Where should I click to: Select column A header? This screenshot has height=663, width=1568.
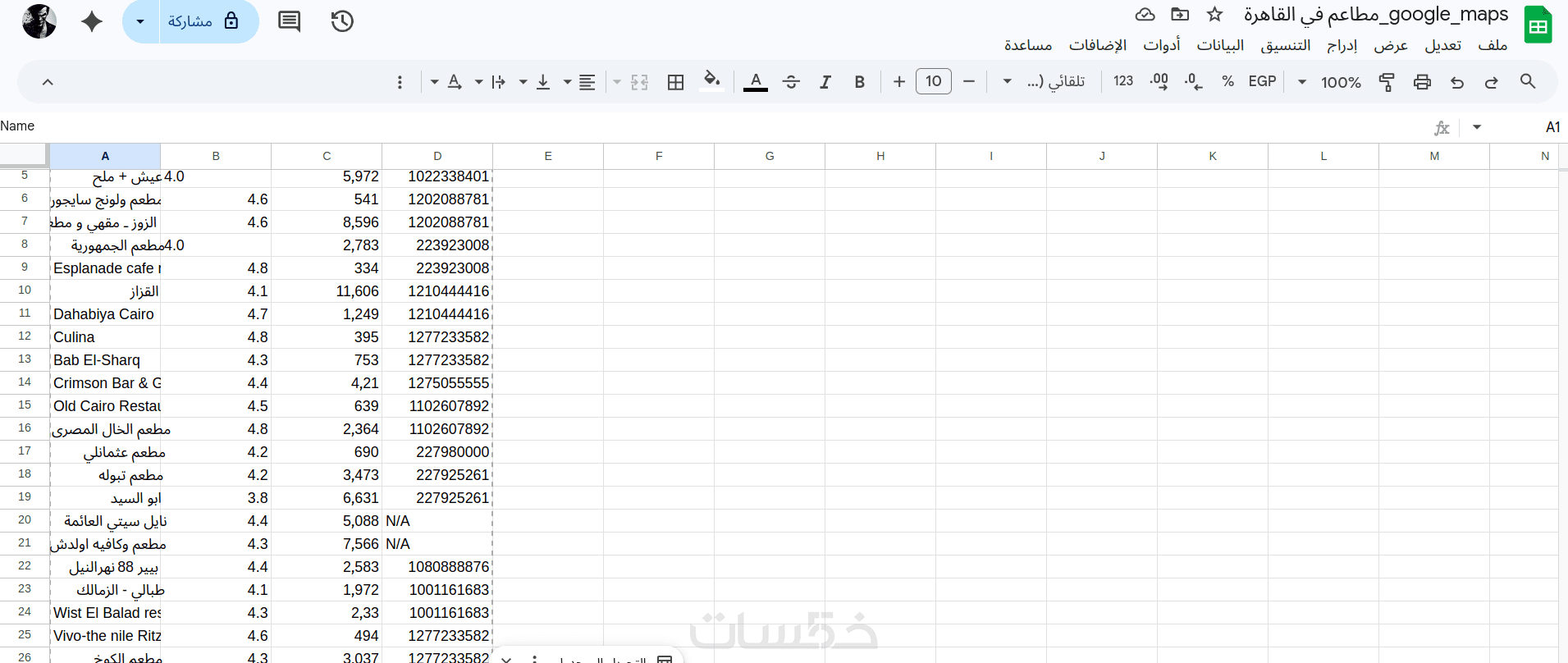[105, 156]
